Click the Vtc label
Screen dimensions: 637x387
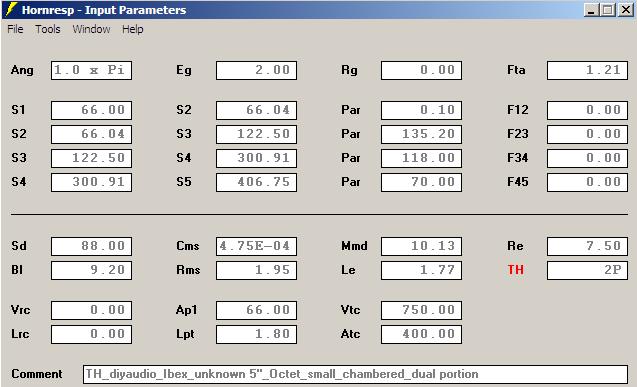[x=350, y=310]
